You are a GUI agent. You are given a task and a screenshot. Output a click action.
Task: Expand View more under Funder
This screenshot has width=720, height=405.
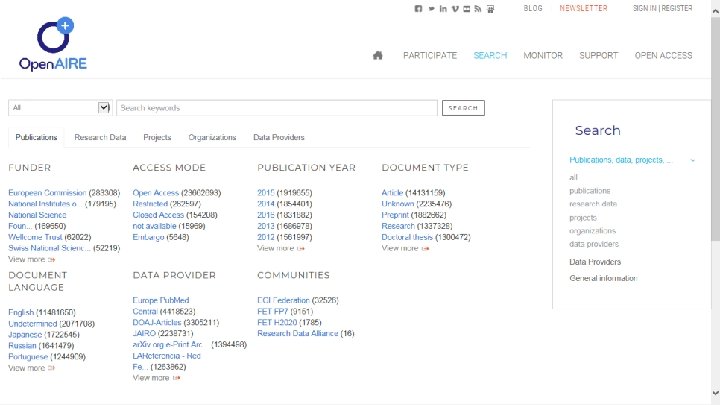[31, 259]
